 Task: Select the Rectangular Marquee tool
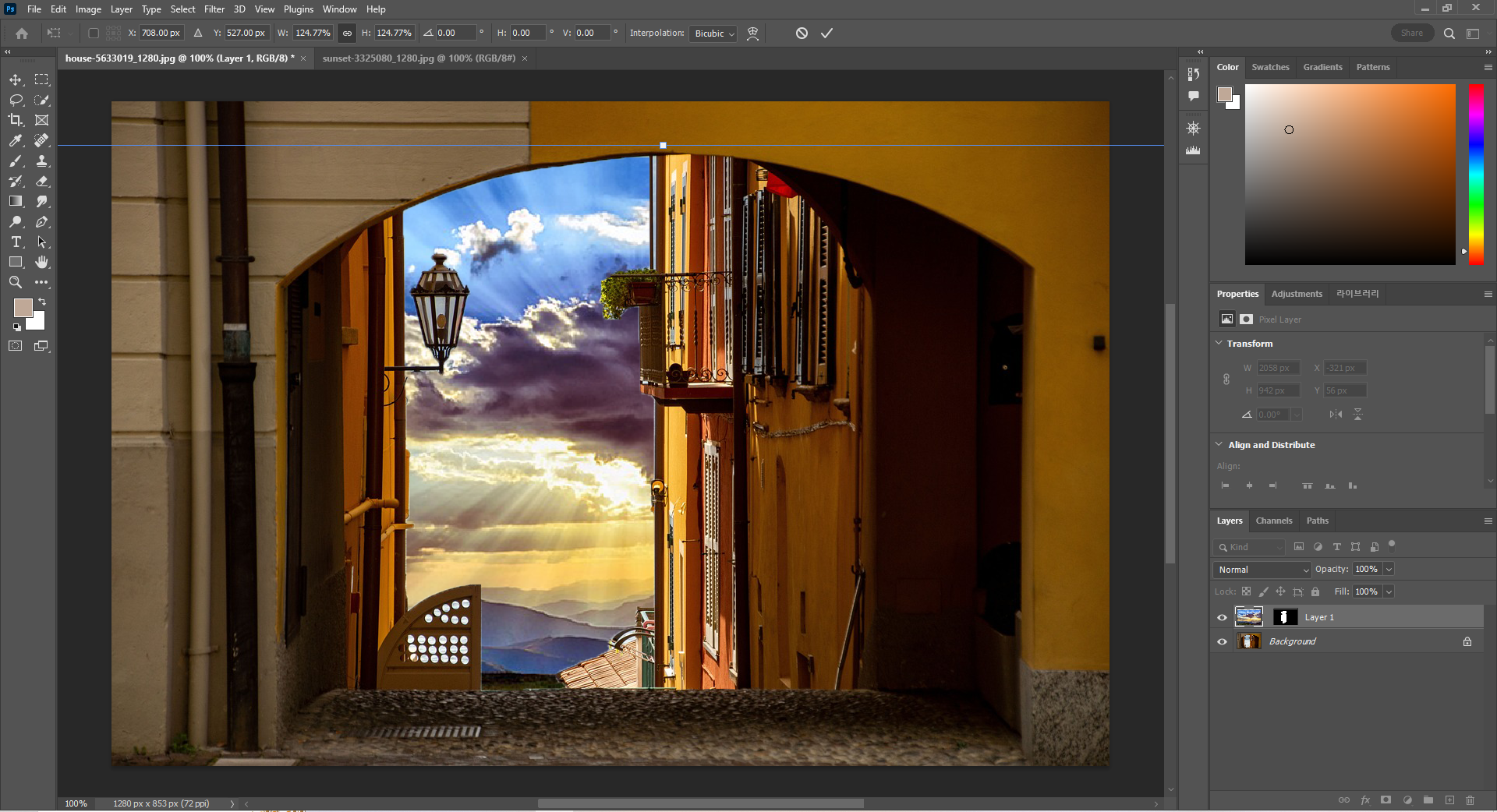point(42,79)
